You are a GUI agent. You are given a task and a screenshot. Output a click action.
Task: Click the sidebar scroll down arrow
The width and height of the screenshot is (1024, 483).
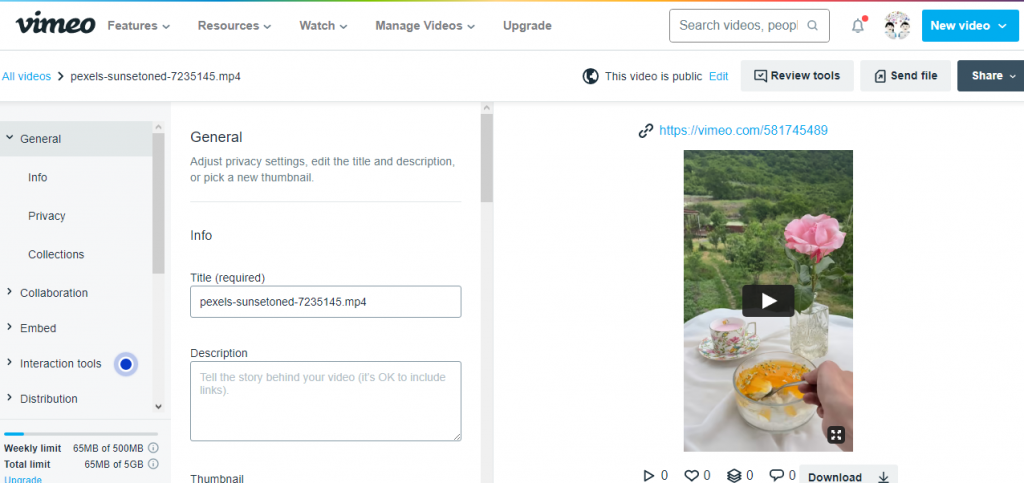coord(158,406)
